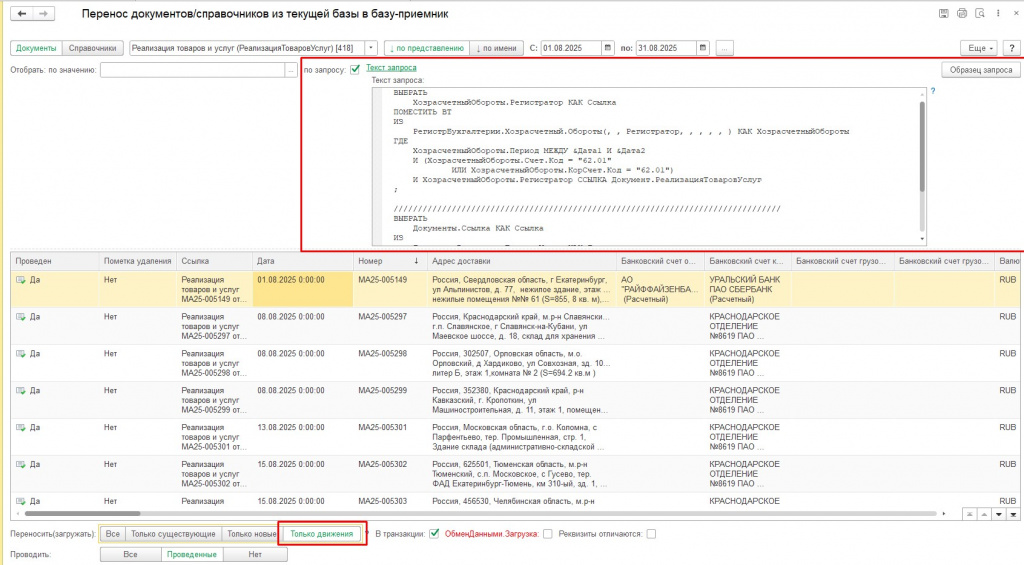Click the save icon in the title bar

(x=944, y=13)
